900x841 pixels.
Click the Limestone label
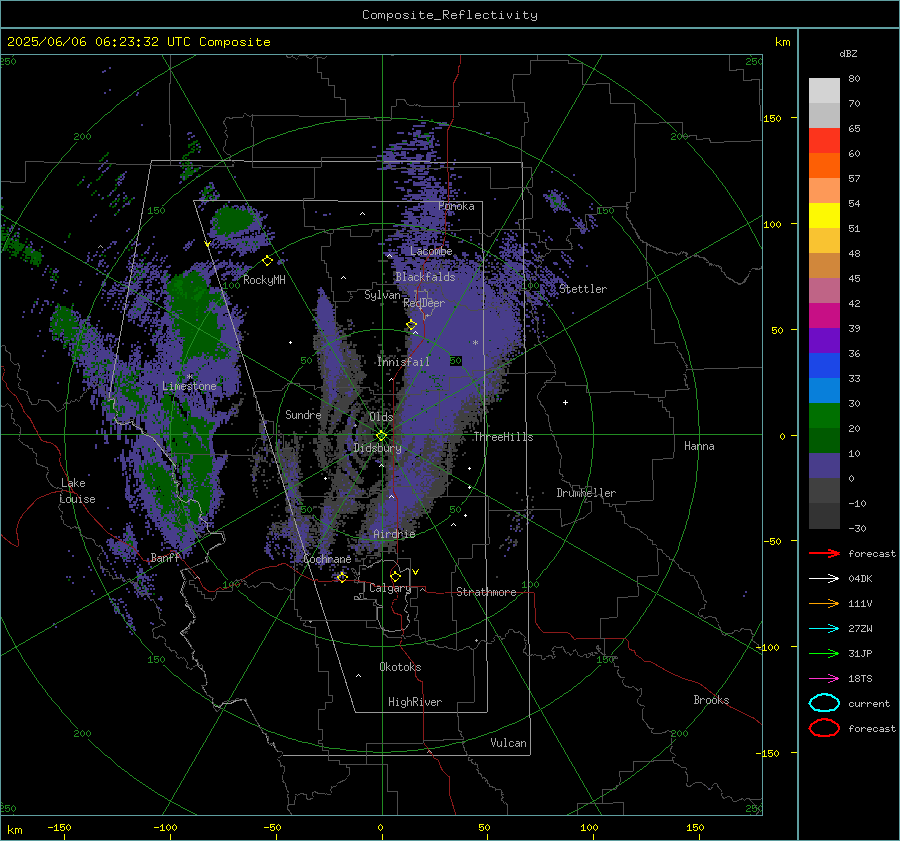click(189, 386)
